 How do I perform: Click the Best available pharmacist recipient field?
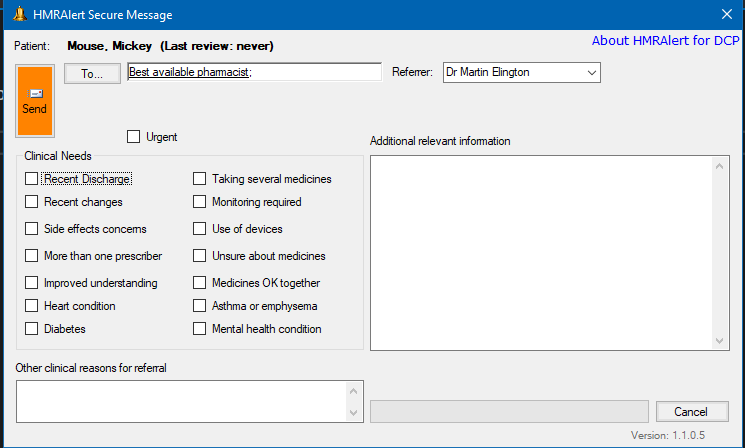(254, 73)
